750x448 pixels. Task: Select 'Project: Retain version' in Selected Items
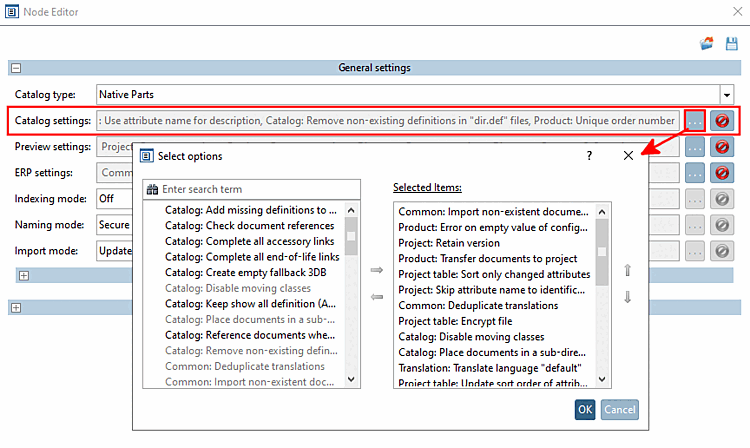[x=448, y=243]
